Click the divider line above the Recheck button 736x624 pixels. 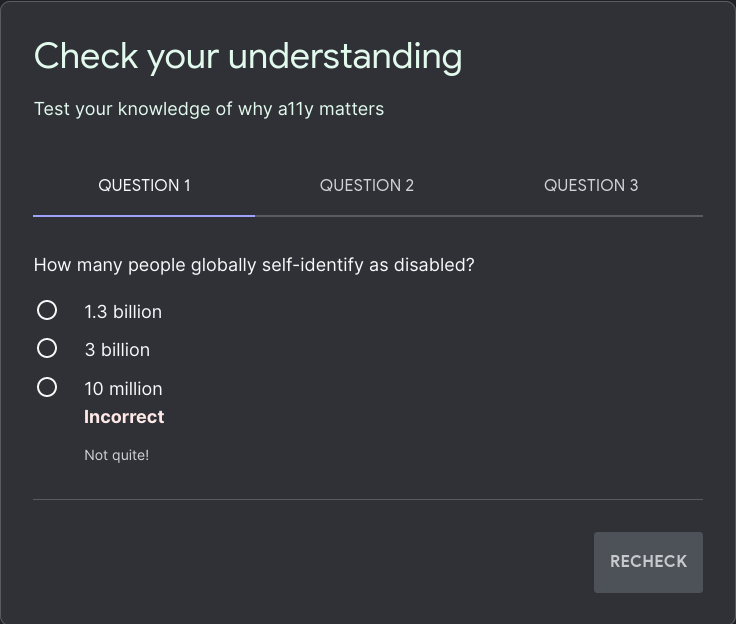[368, 499]
